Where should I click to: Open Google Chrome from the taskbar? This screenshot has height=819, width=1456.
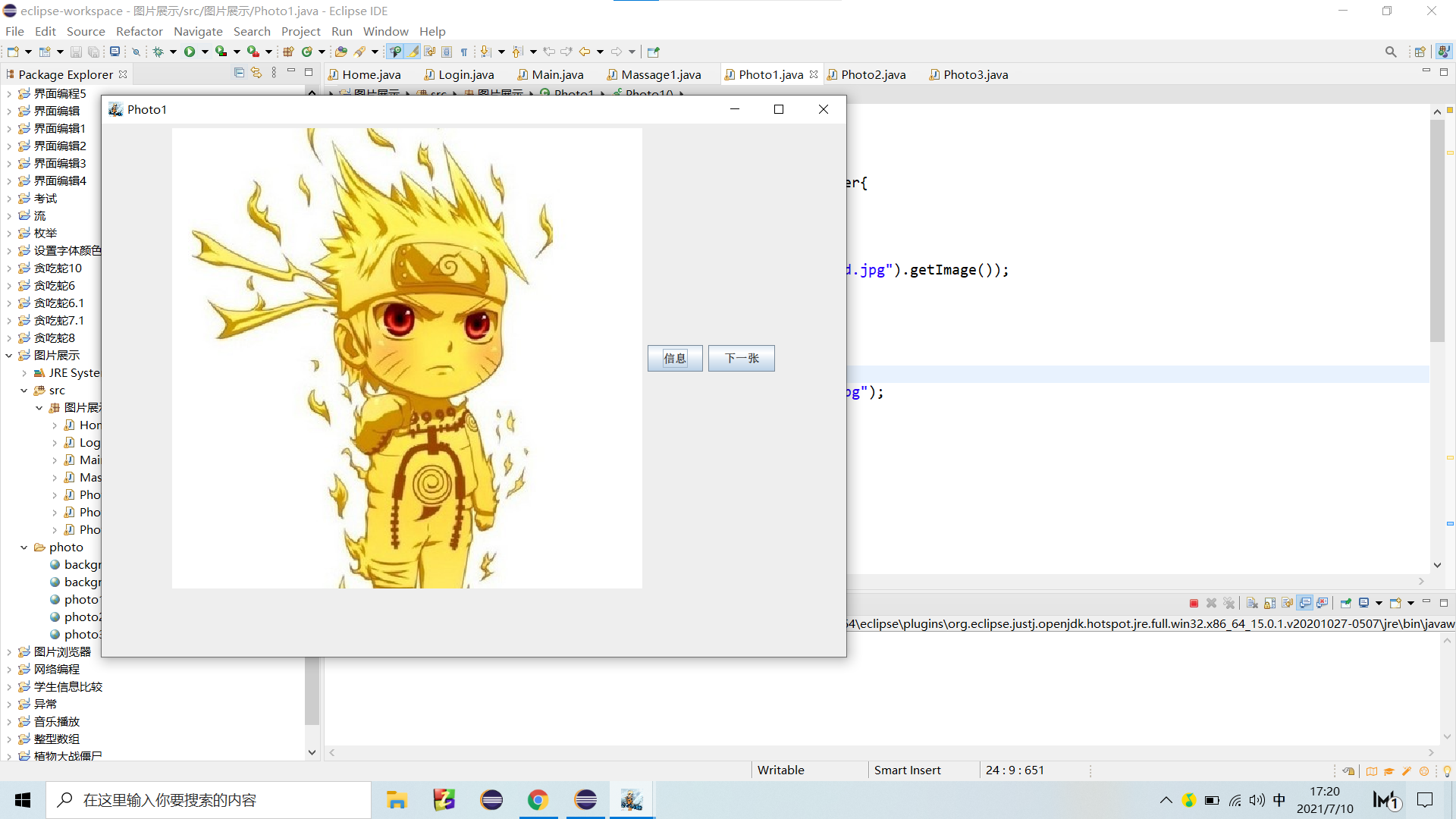coord(538,799)
